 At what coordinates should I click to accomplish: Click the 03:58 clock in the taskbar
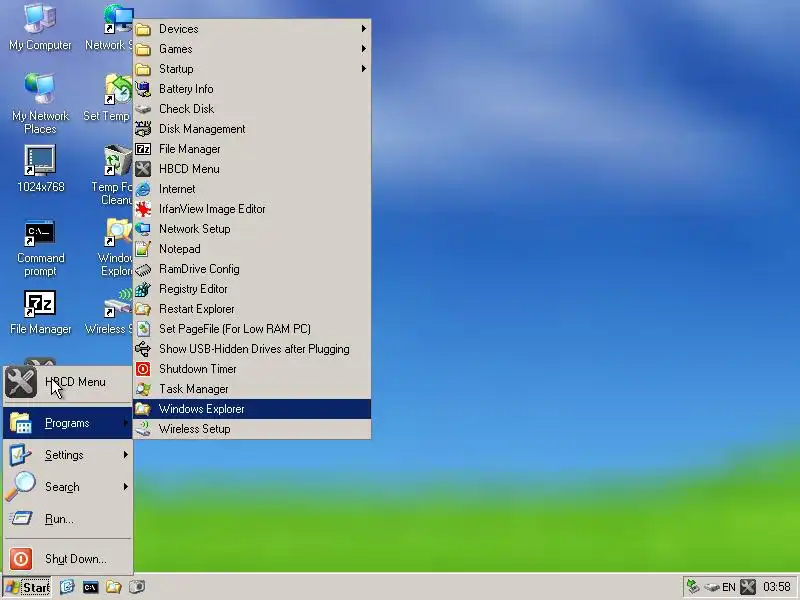point(777,587)
